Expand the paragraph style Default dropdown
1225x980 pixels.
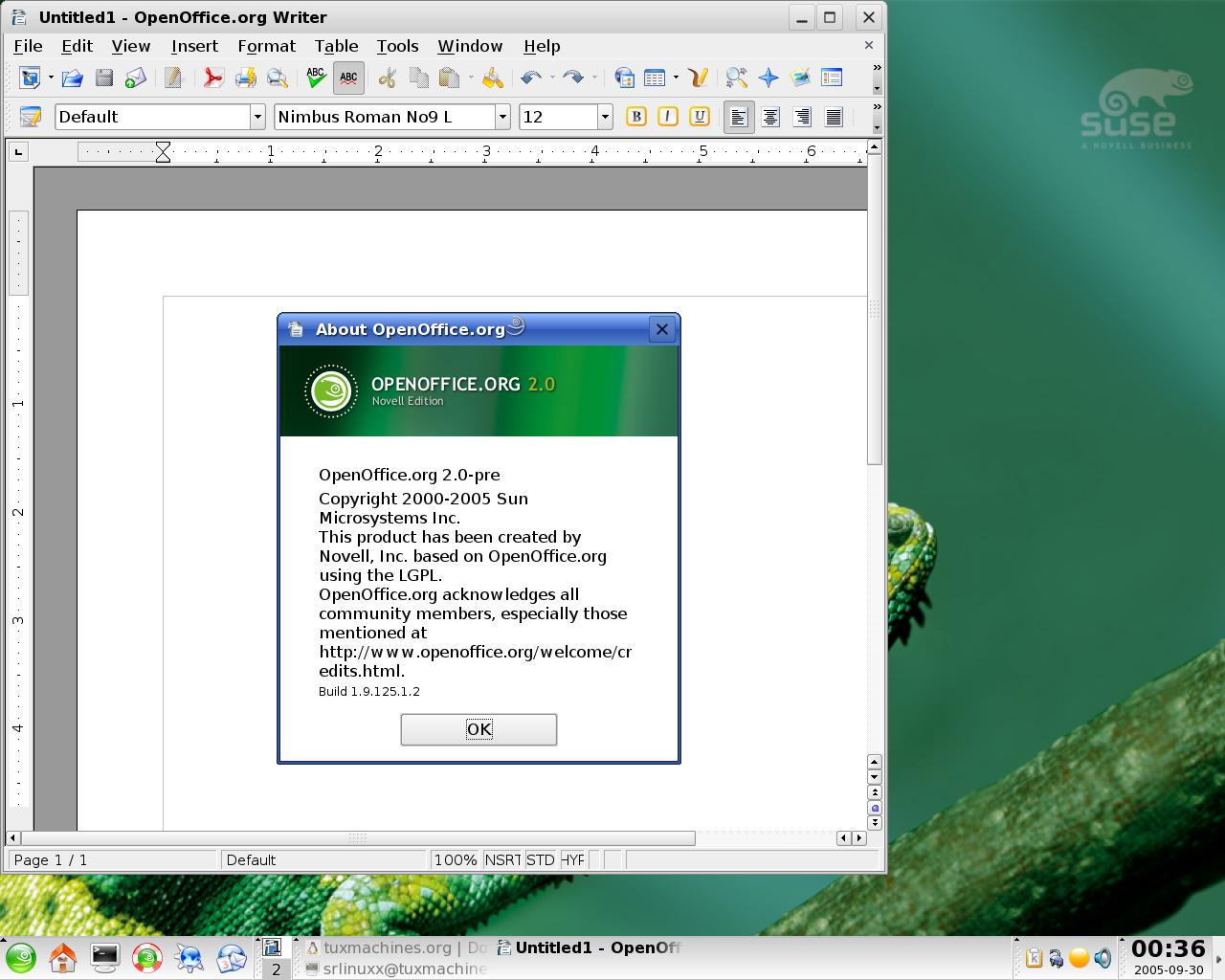[x=257, y=117]
